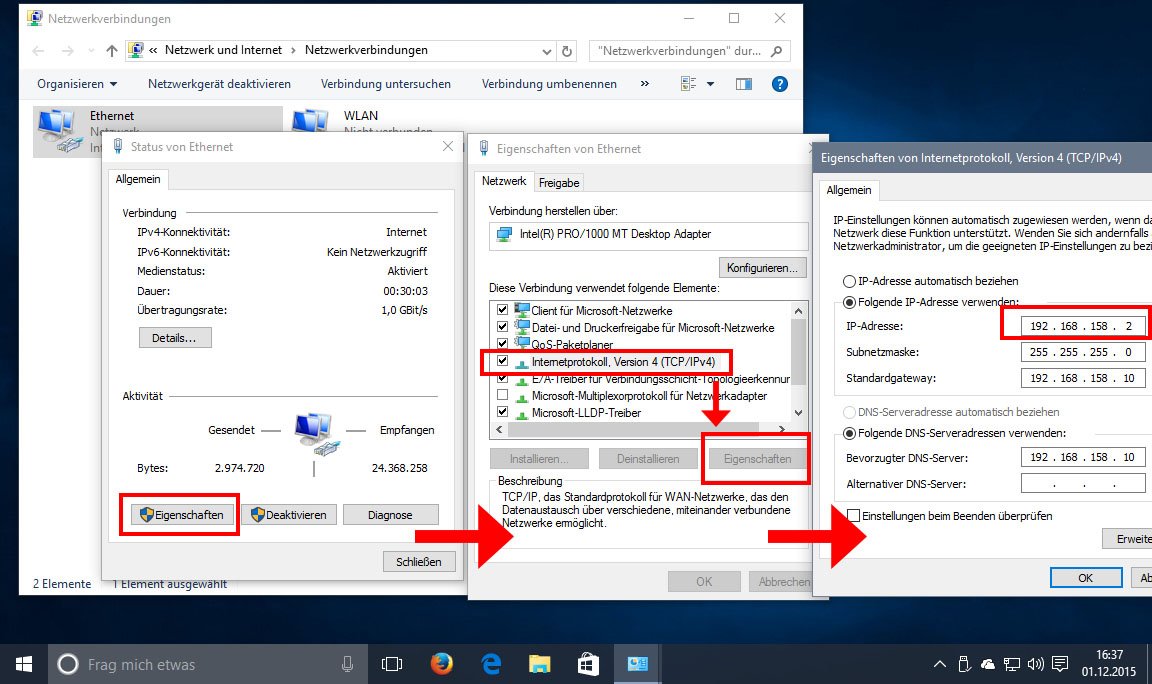Click the Control Panel taskbar icon
The image size is (1152, 684).
pos(637,664)
